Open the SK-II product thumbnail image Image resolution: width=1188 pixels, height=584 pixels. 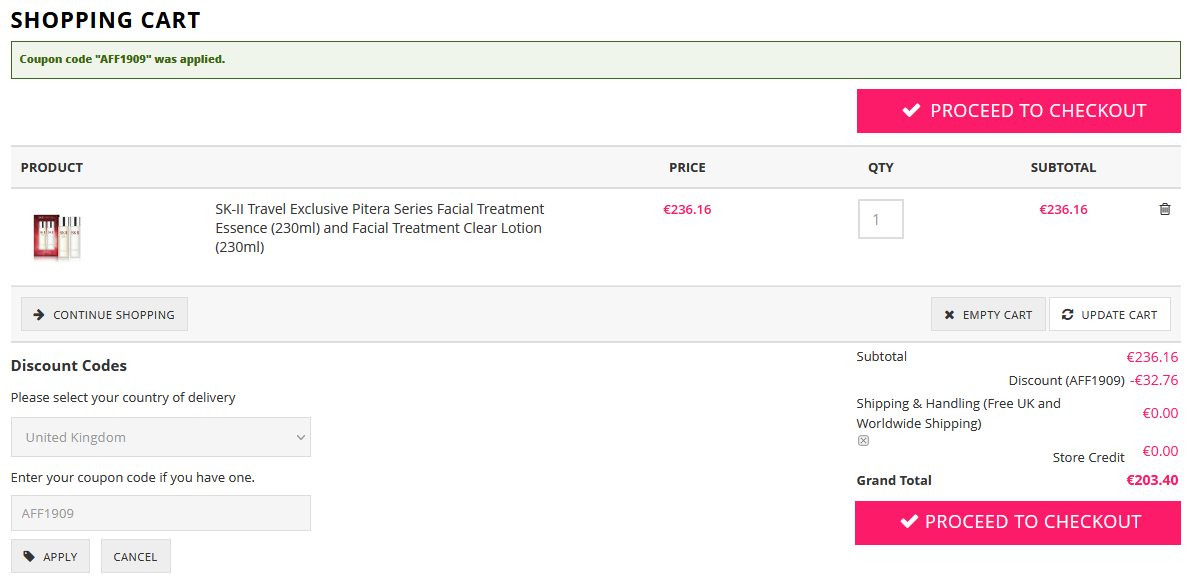(57, 237)
